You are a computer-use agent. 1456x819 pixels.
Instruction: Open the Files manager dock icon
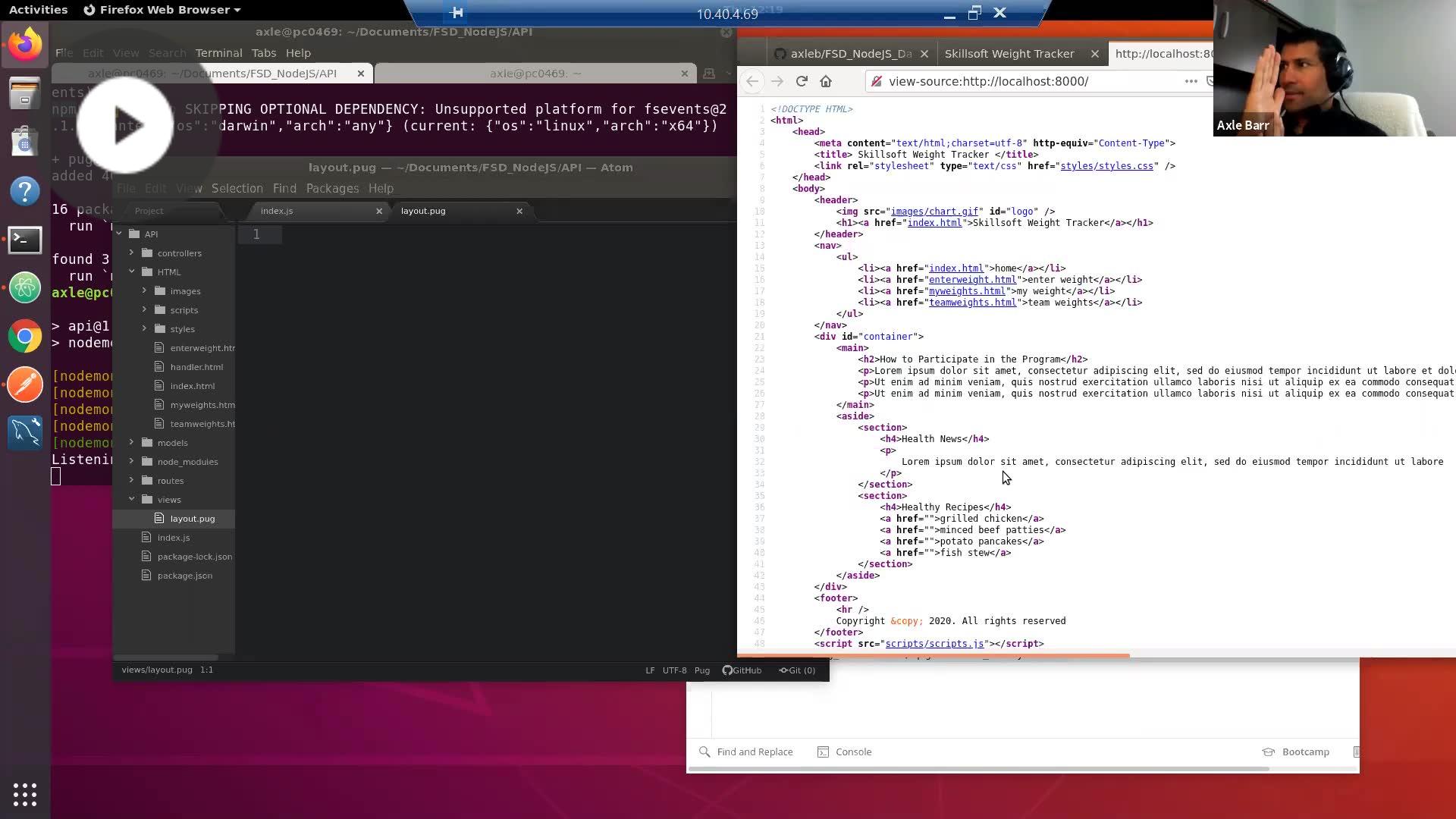pos(25,93)
